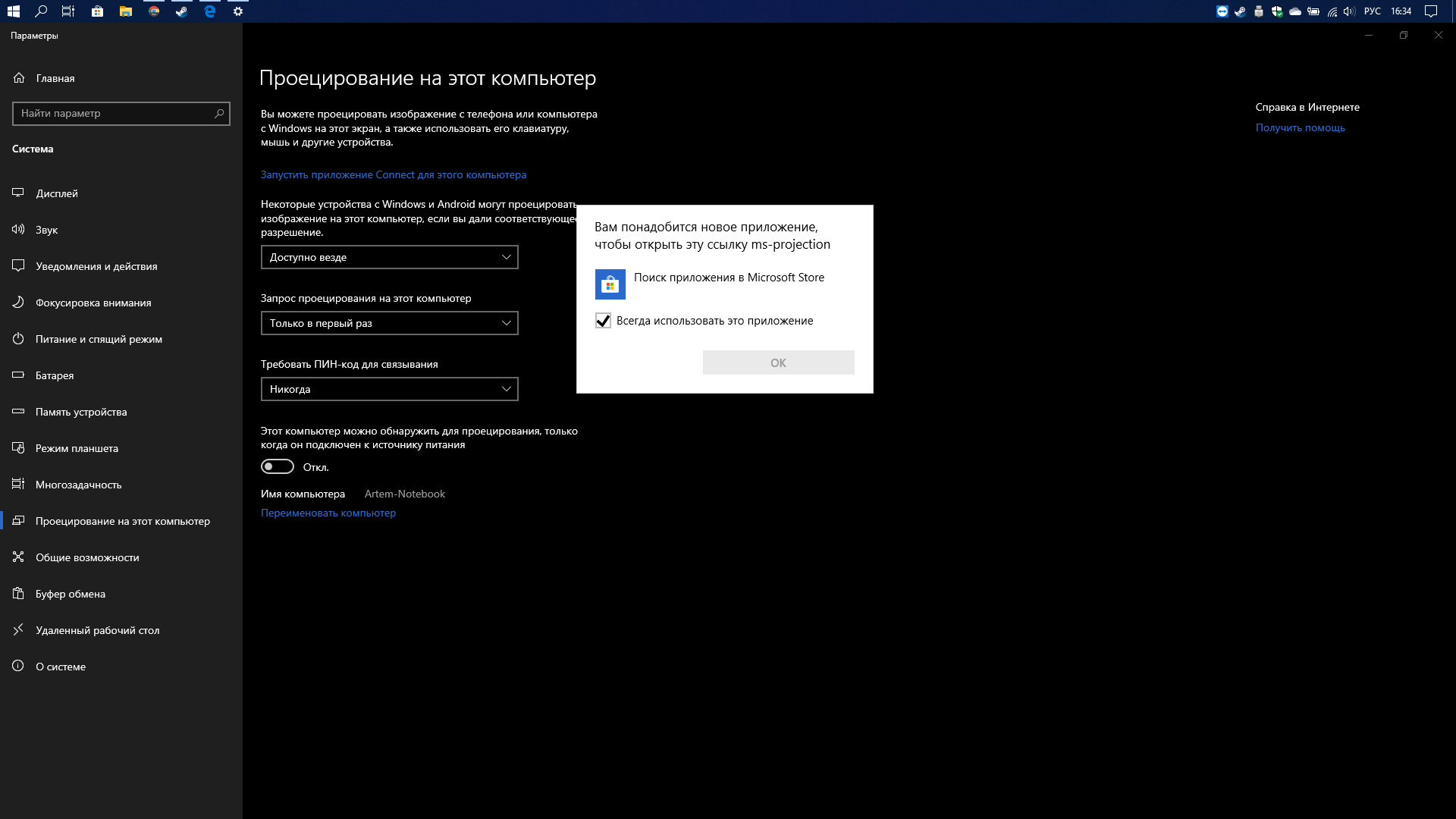This screenshot has height=819, width=1456.
Task: Click 'Запустить приложение Connect' link
Action: 394,174
